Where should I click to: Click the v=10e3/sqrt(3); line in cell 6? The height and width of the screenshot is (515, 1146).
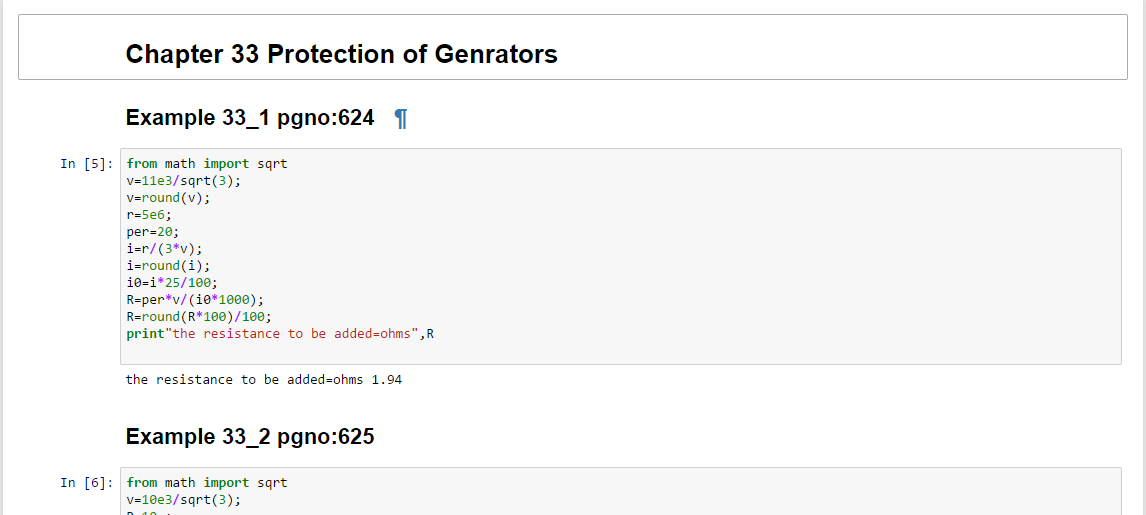click(184, 500)
